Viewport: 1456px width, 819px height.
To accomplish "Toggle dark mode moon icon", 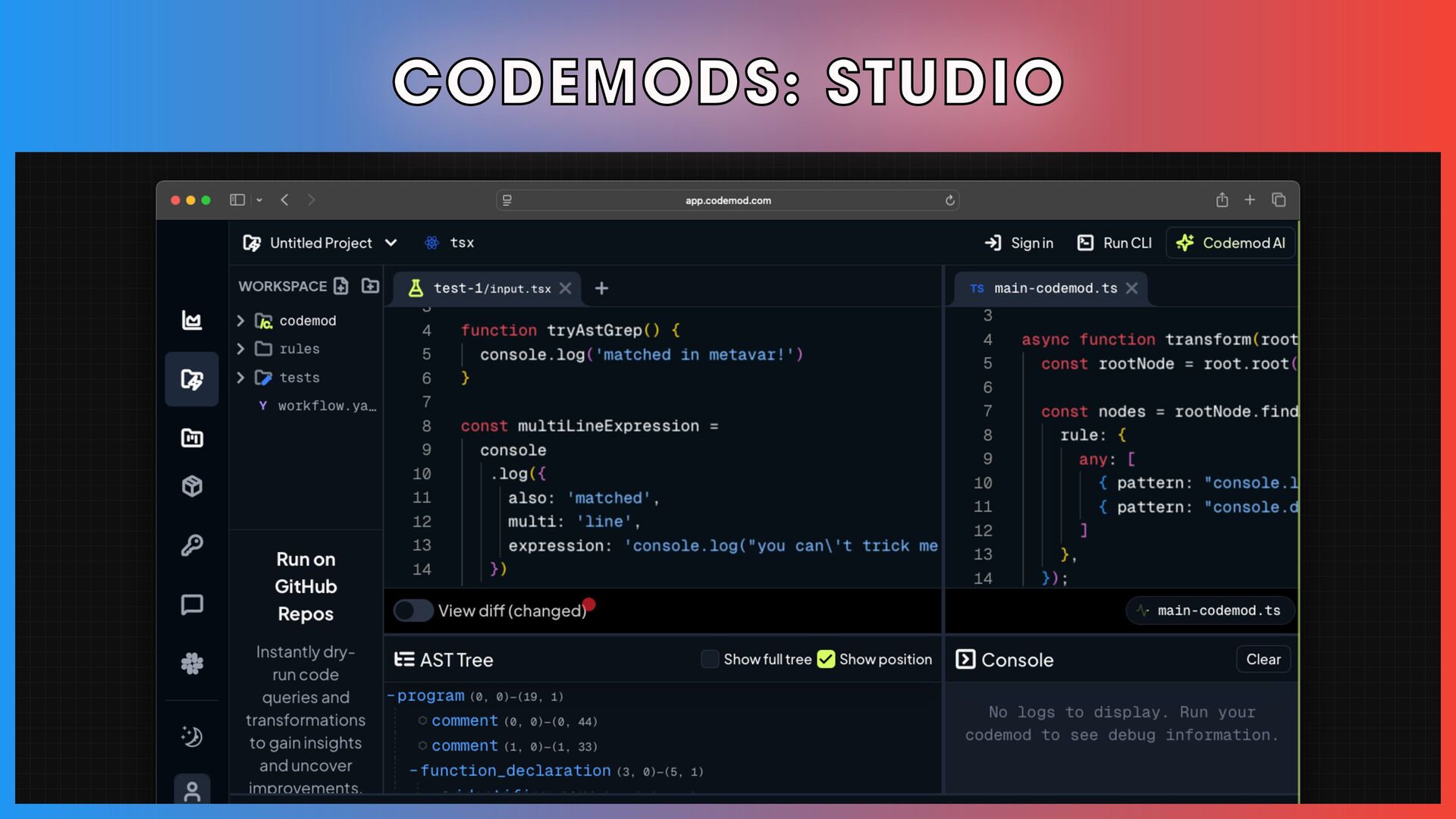I will [x=192, y=736].
